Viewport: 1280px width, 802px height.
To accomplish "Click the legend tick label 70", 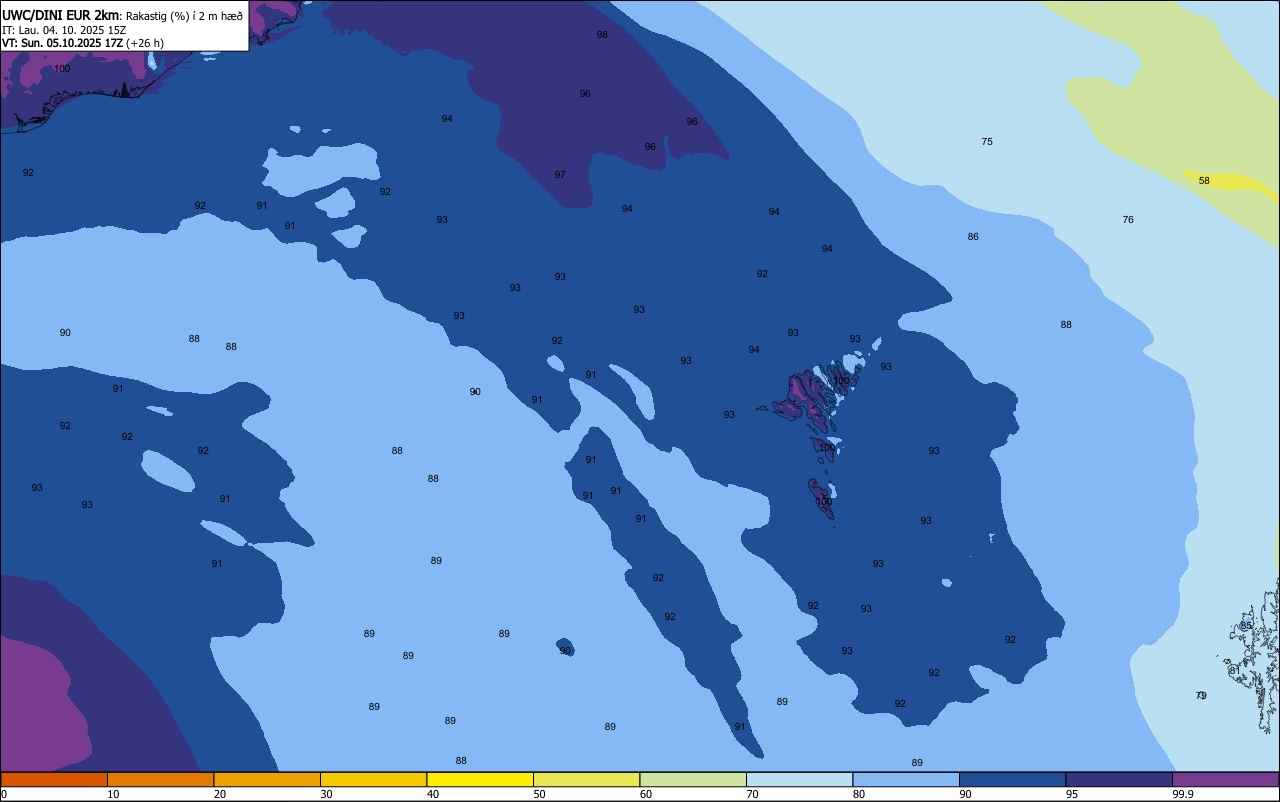I will coord(752,794).
